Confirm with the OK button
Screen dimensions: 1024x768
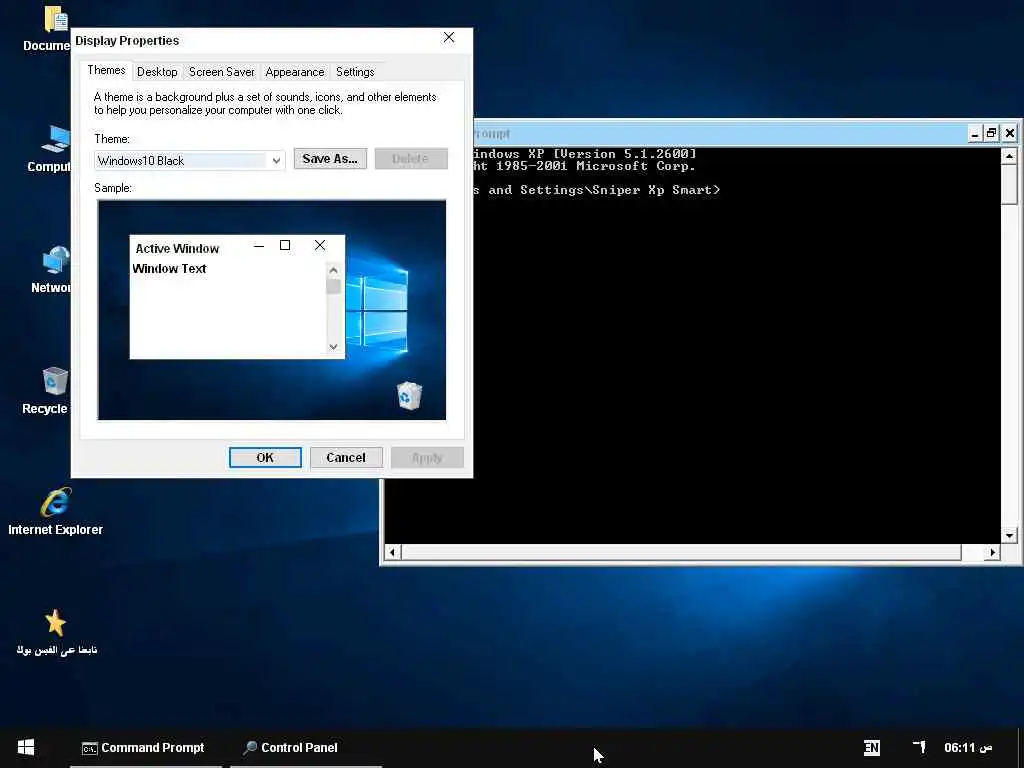265,458
